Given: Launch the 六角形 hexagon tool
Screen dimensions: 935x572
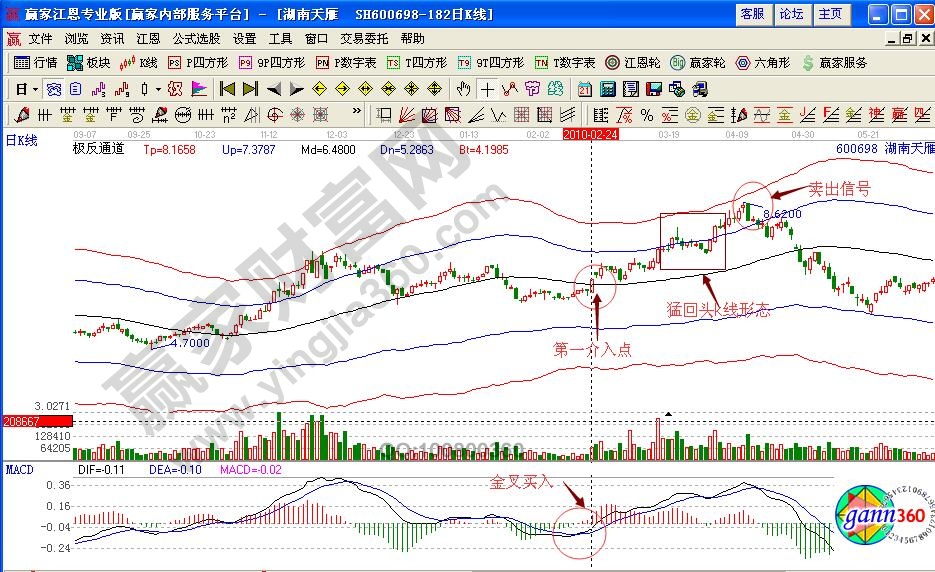Looking at the screenshot, I should click(x=762, y=63).
